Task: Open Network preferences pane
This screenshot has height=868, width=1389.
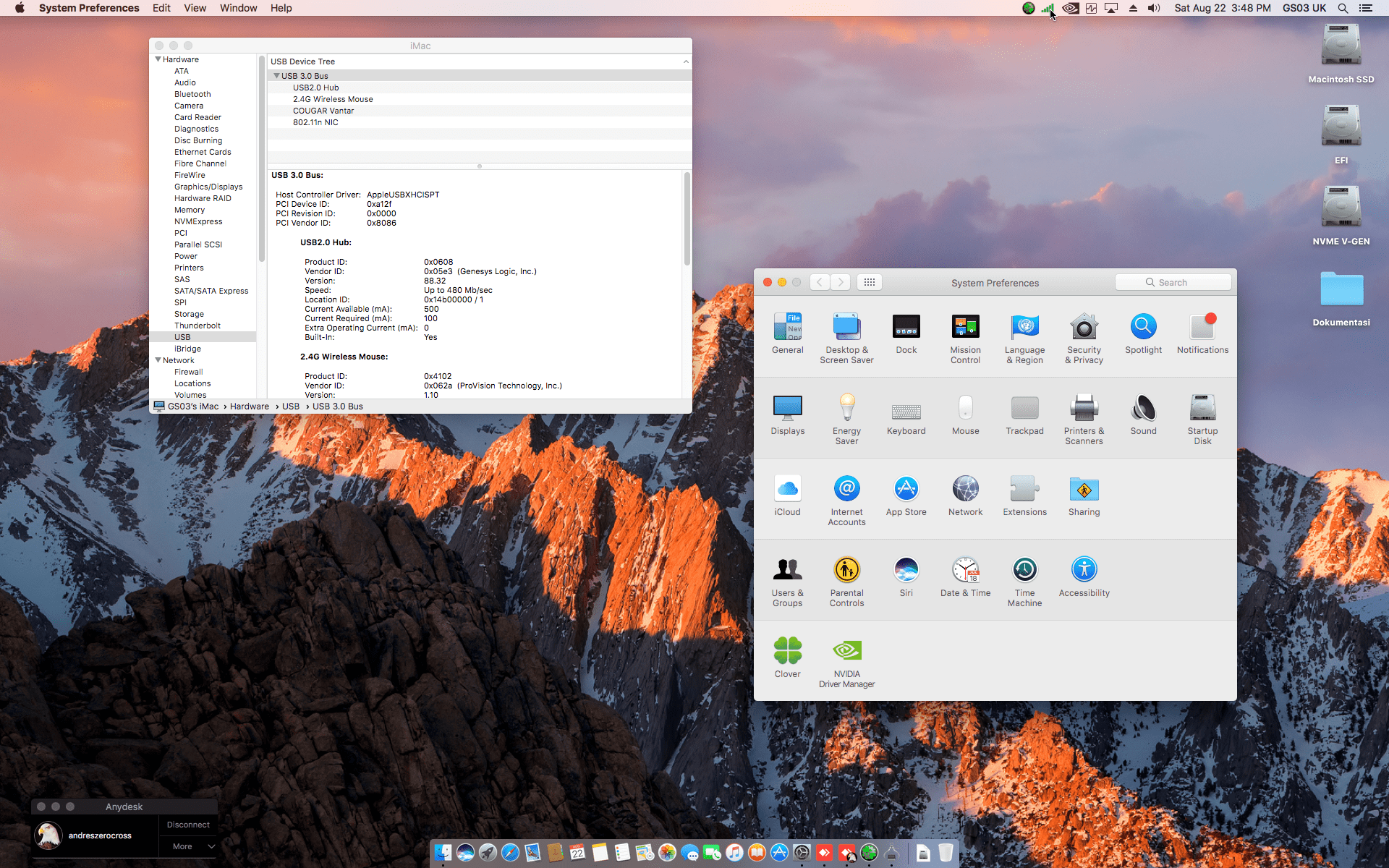Action: (x=965, y=495)
